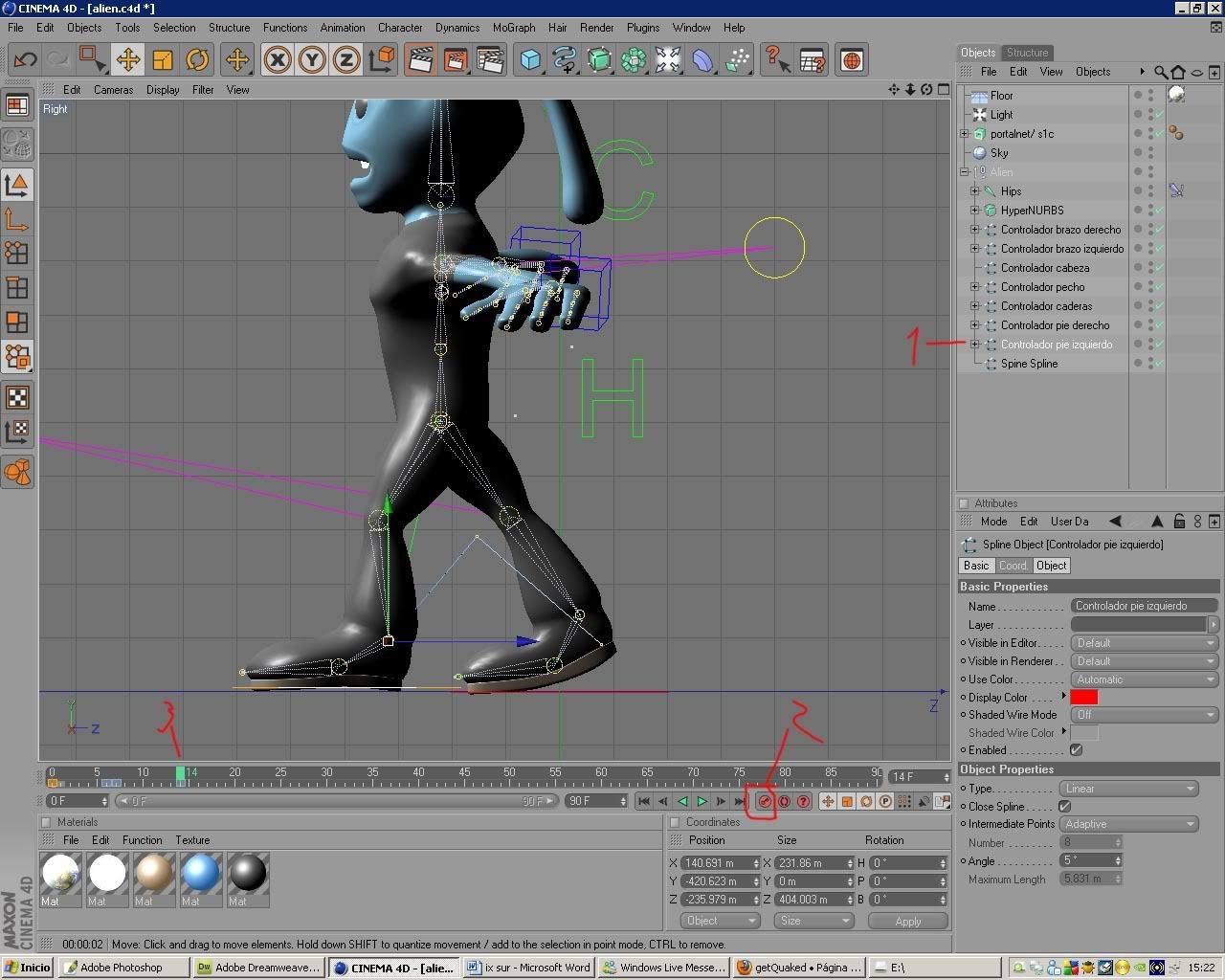Toggle Autokeying button
Screen dimensions: 1225x980
[x=784, y=801]
